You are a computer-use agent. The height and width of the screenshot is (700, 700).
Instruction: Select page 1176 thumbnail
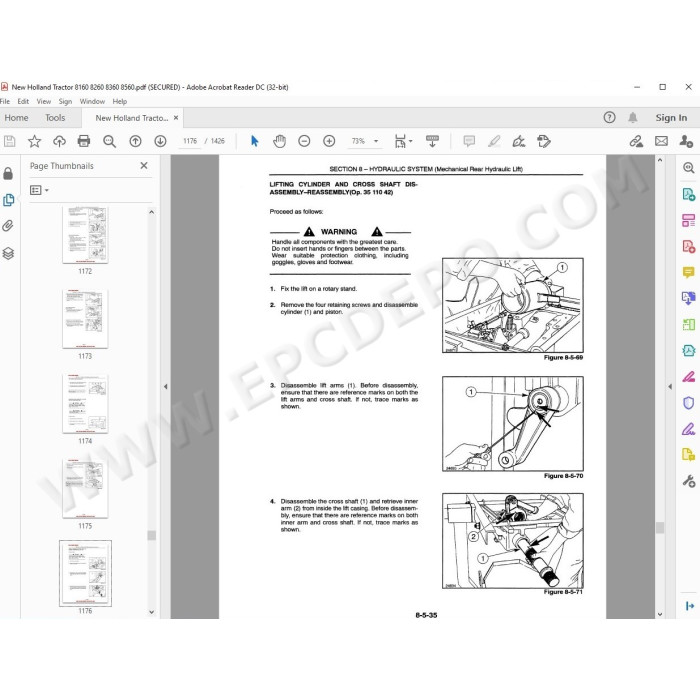click(85, 573)
